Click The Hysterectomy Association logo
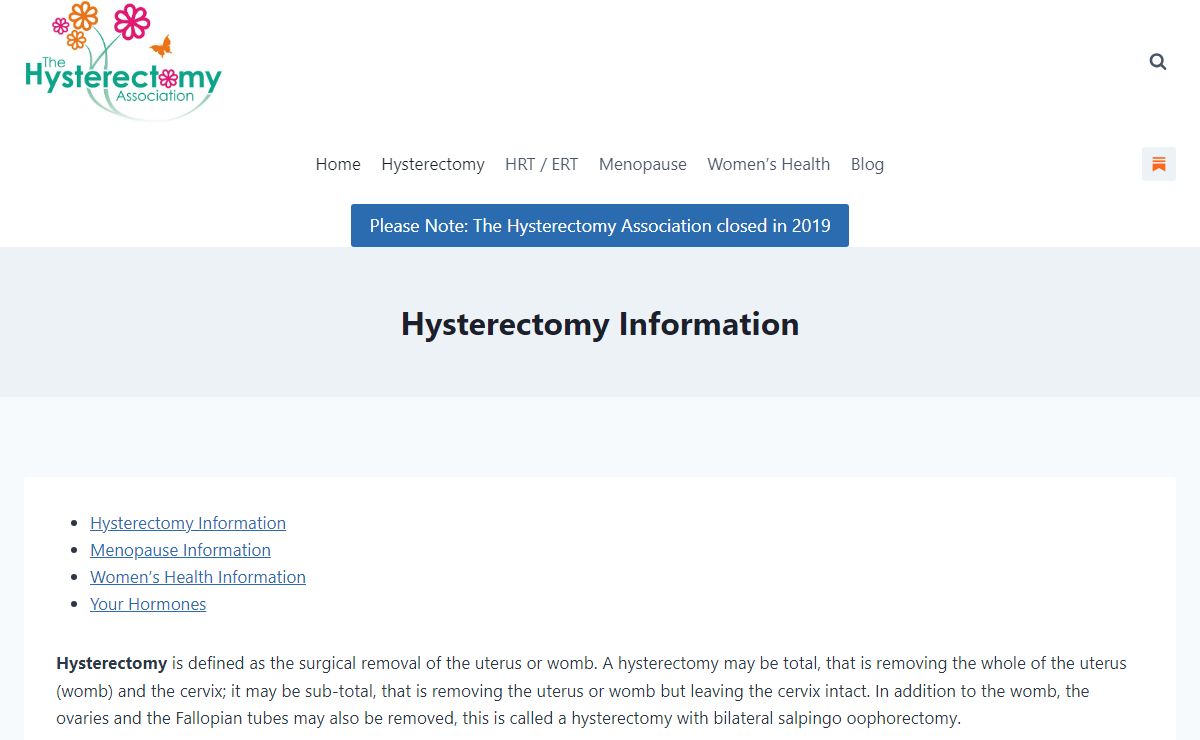 pos(123,62)
